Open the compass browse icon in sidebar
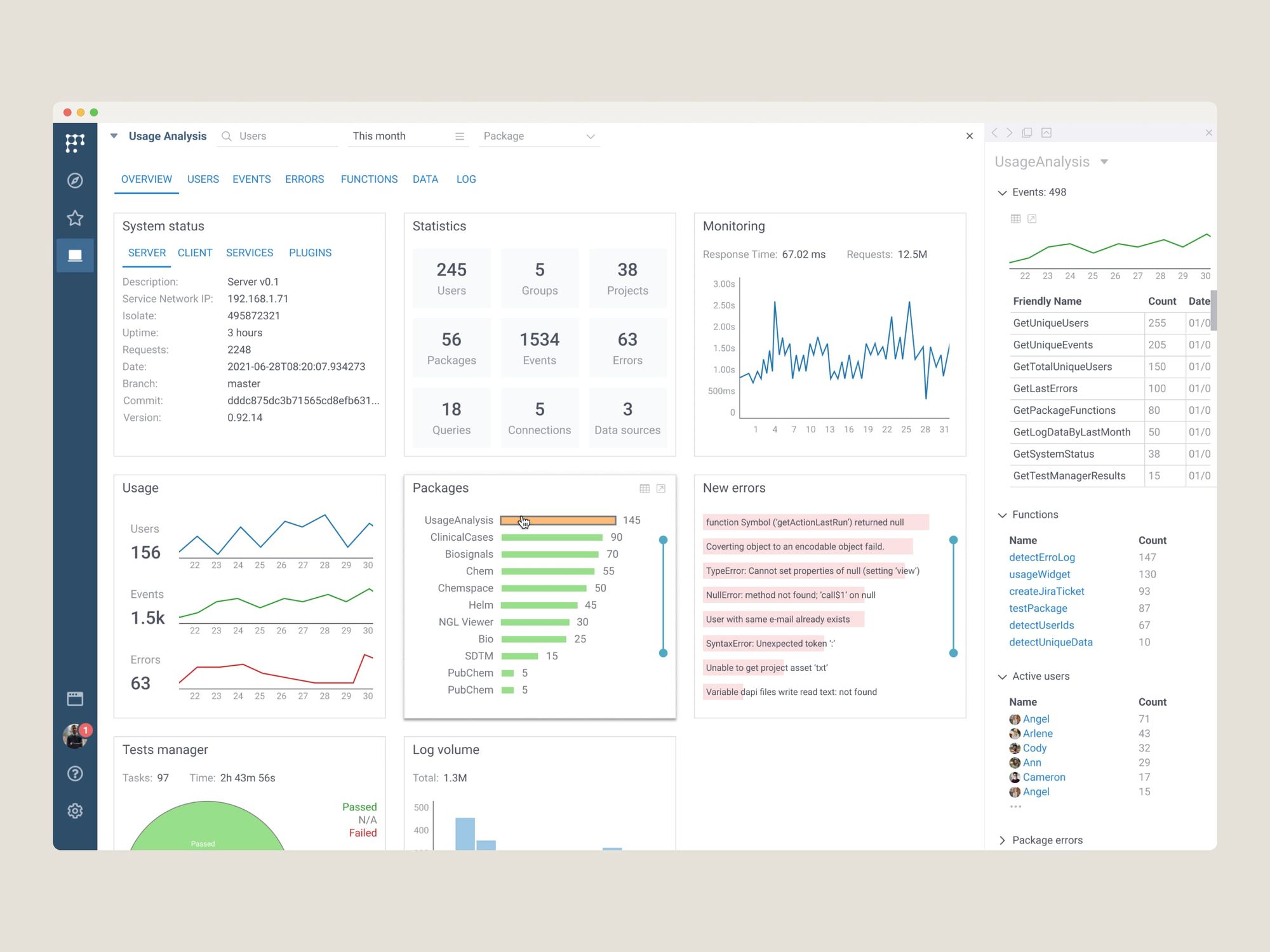Viewport: 1270px width, 952px height. point(75,181)
